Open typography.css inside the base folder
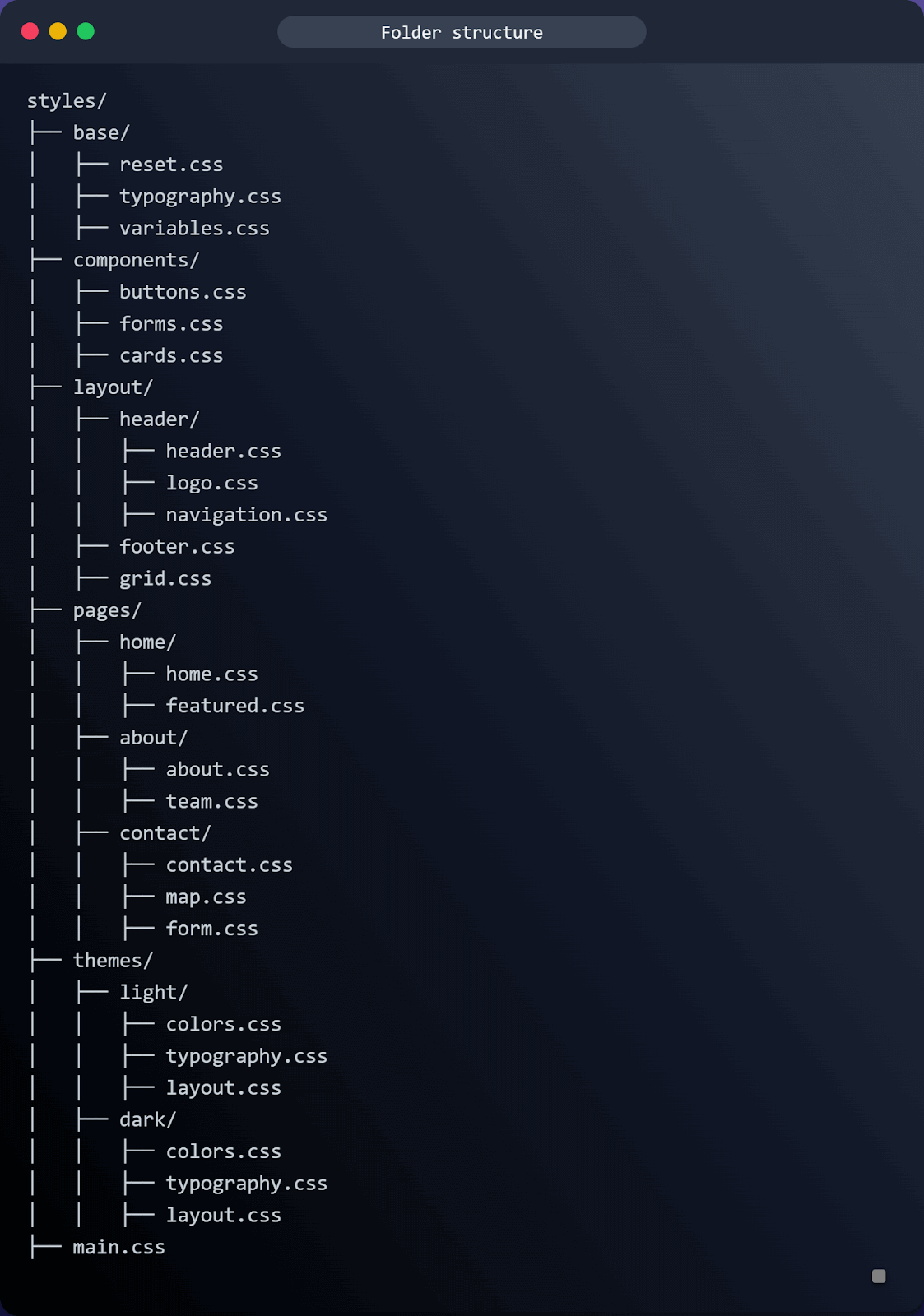 200,196
